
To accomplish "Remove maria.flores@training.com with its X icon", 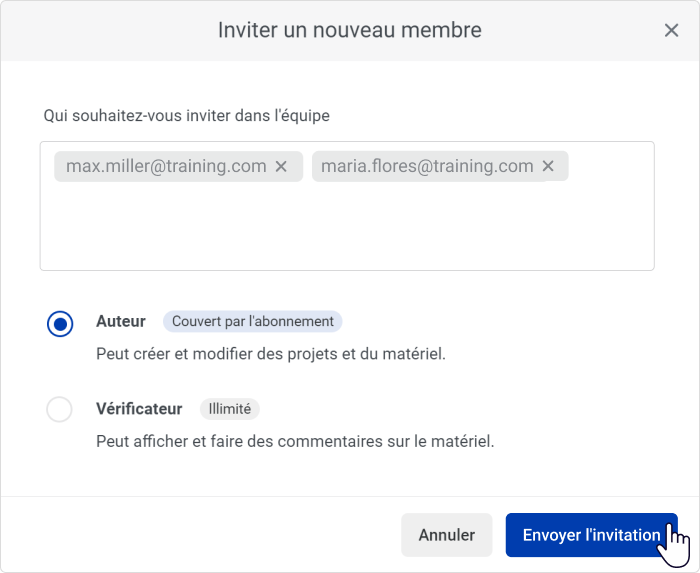I will point(548,166).
